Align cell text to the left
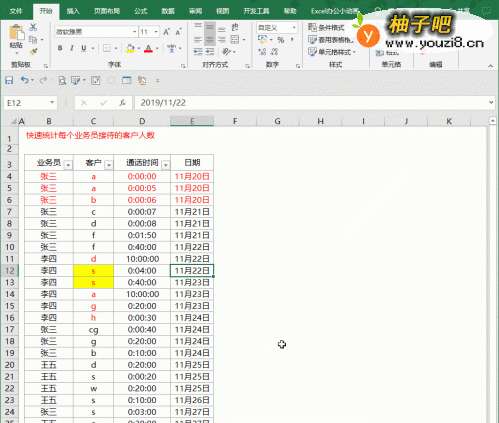The image size is (499, 423). click(x=198, y=40)
